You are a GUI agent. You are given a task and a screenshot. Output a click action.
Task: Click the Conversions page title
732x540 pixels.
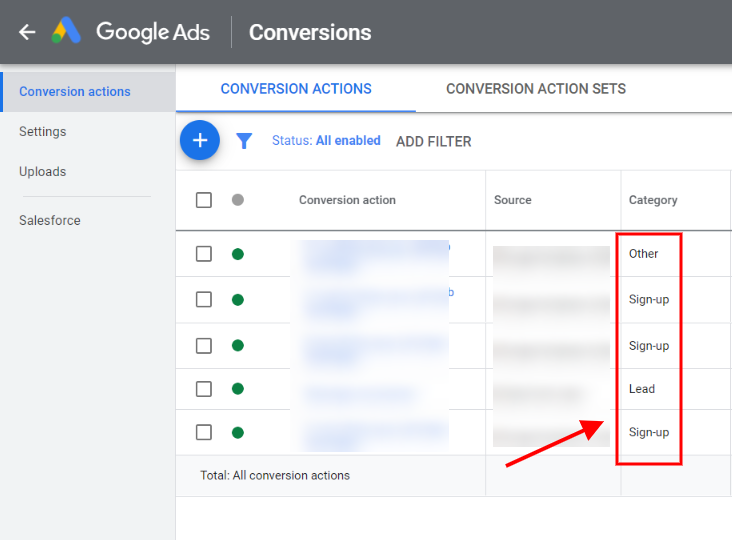point(310,32)
